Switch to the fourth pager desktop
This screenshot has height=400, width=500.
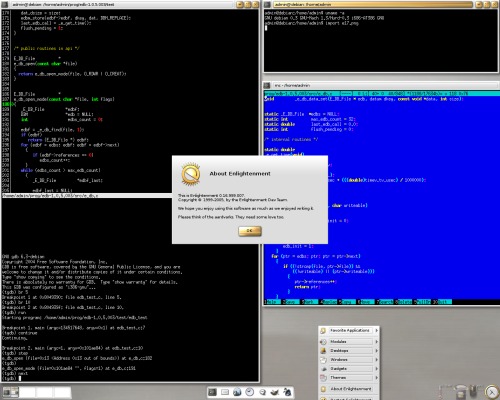[x=63, y=392]
